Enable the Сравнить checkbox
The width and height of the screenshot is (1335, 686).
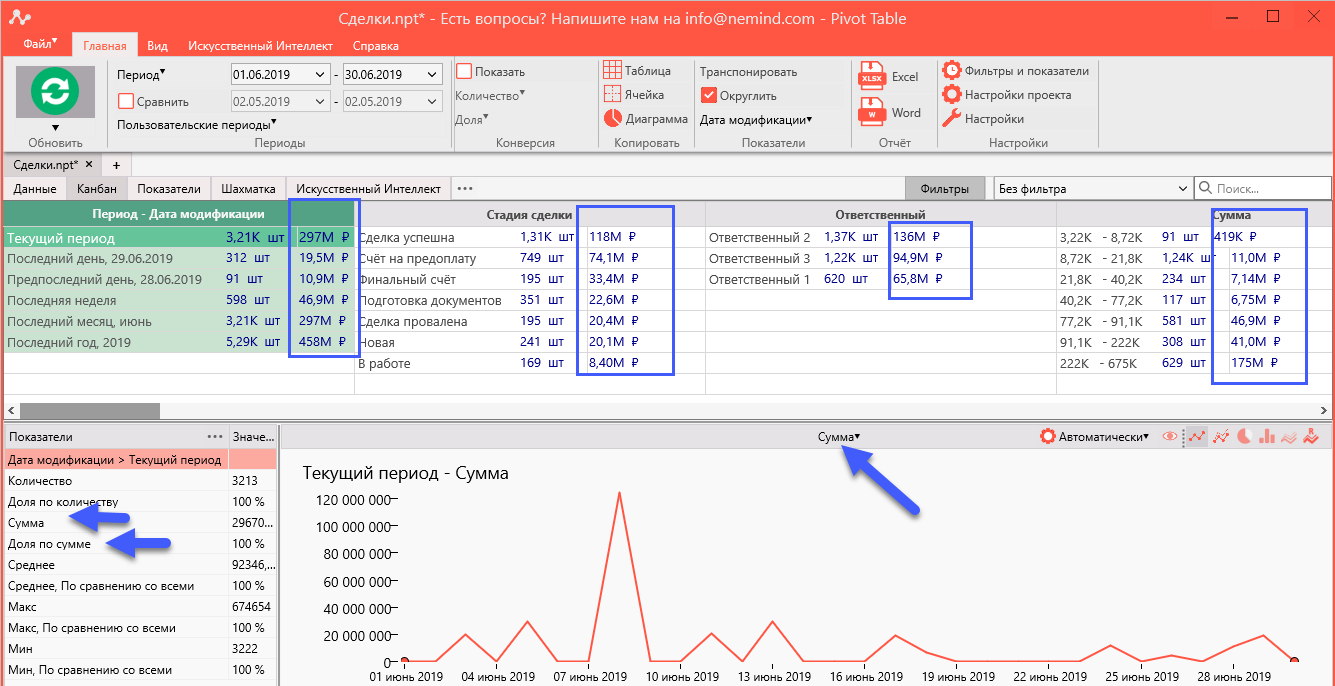125,101
